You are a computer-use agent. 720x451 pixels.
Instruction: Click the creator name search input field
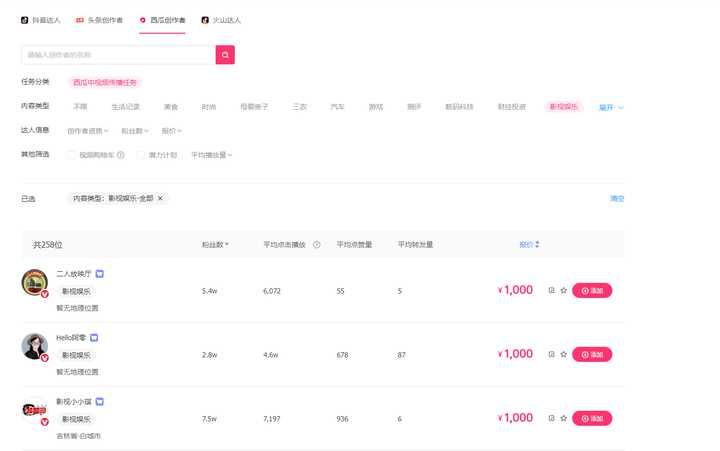pos(117,55)
